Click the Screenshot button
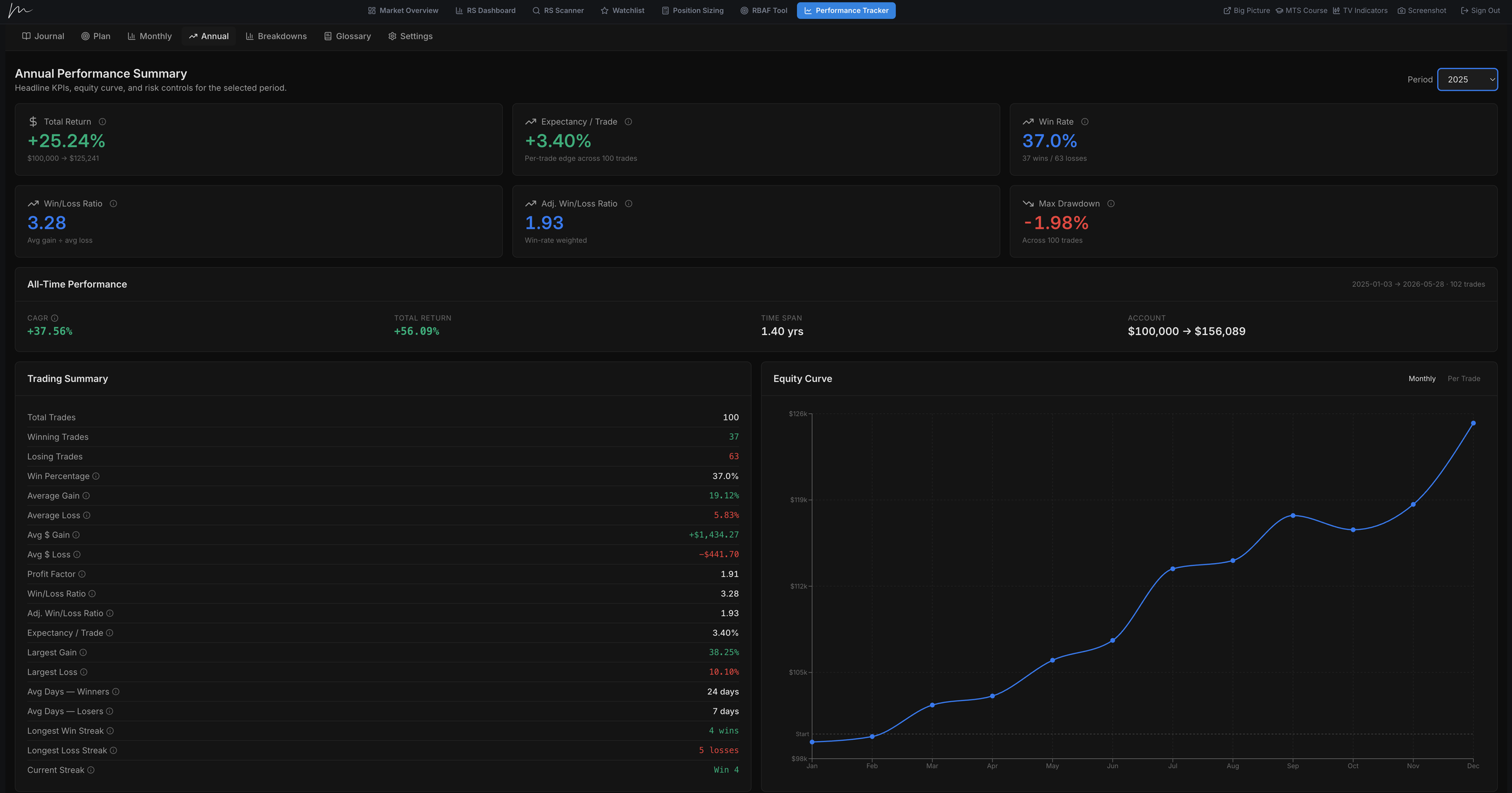1512x793 pixels. pyautogui.click(x=1422, y=10)
